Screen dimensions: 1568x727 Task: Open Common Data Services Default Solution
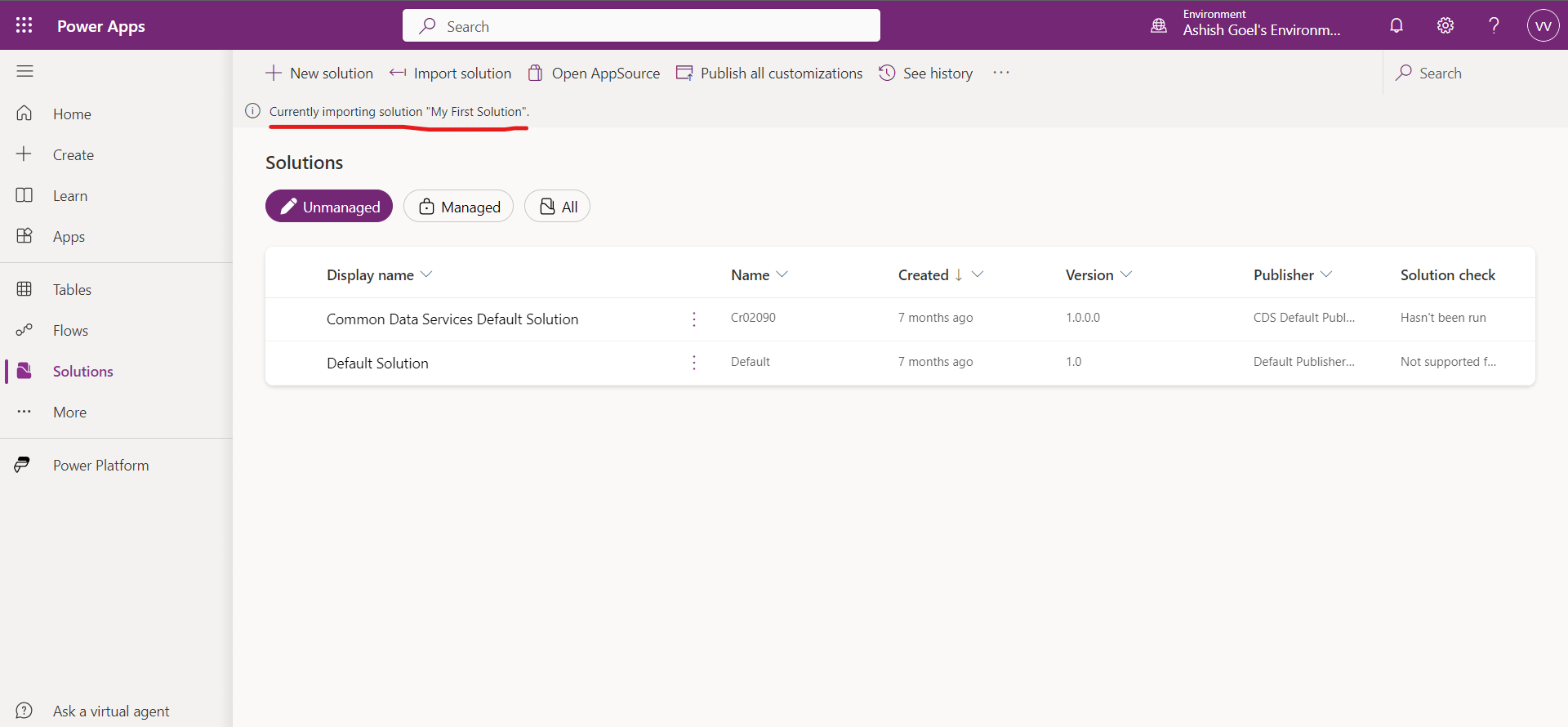click(x=452, y=319)
